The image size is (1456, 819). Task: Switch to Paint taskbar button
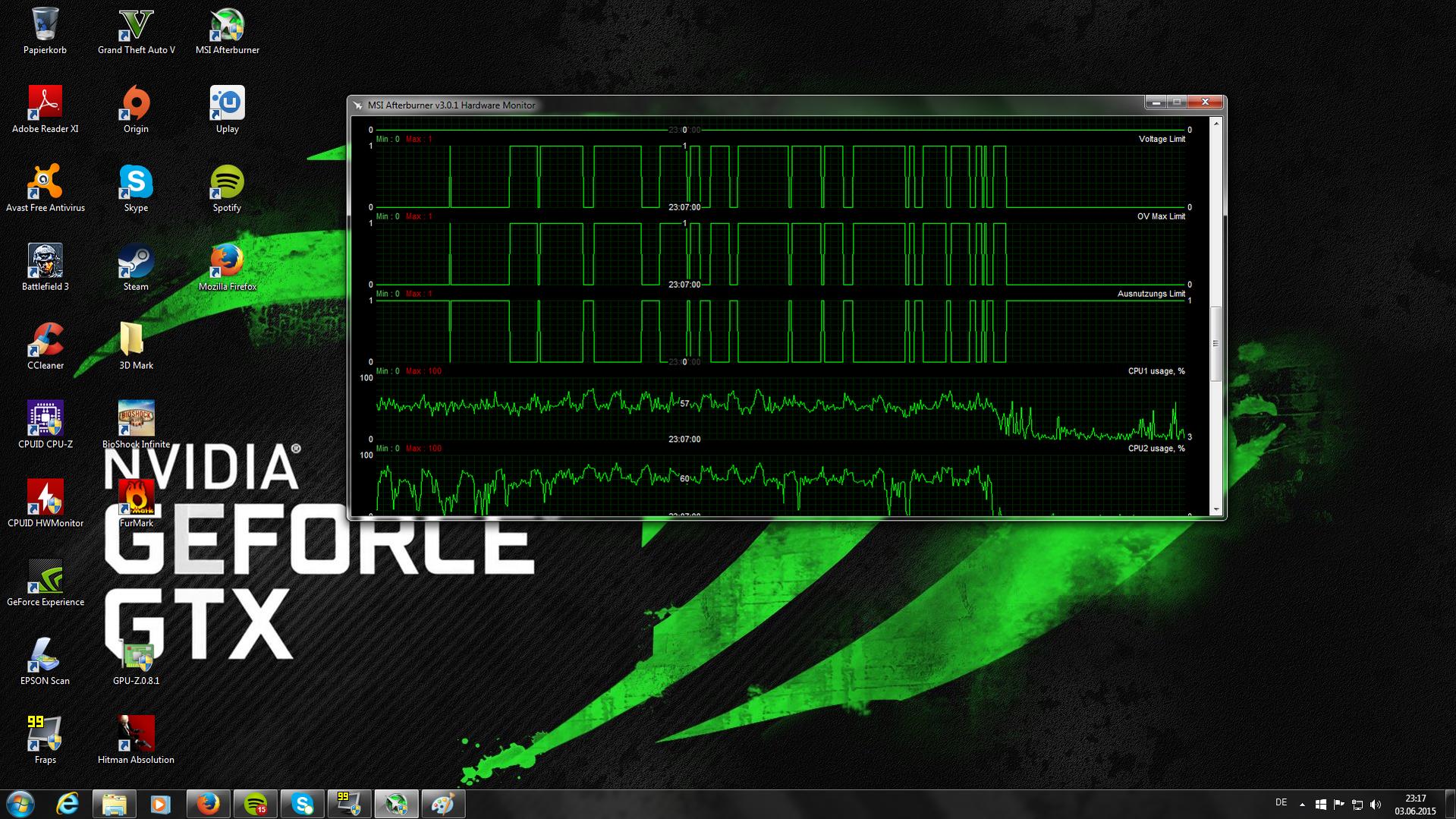[x=443, y=804]
